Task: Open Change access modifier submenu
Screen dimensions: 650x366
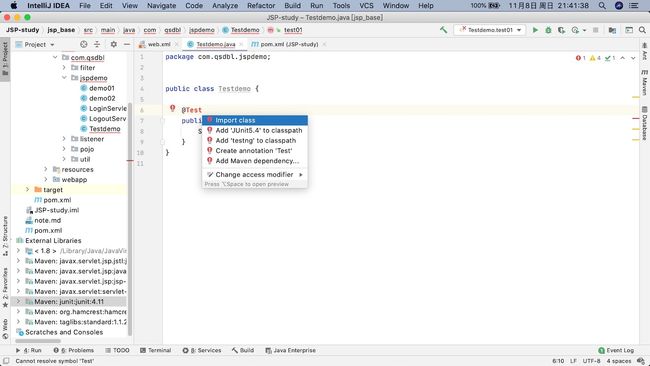Action: coord(255,175)
